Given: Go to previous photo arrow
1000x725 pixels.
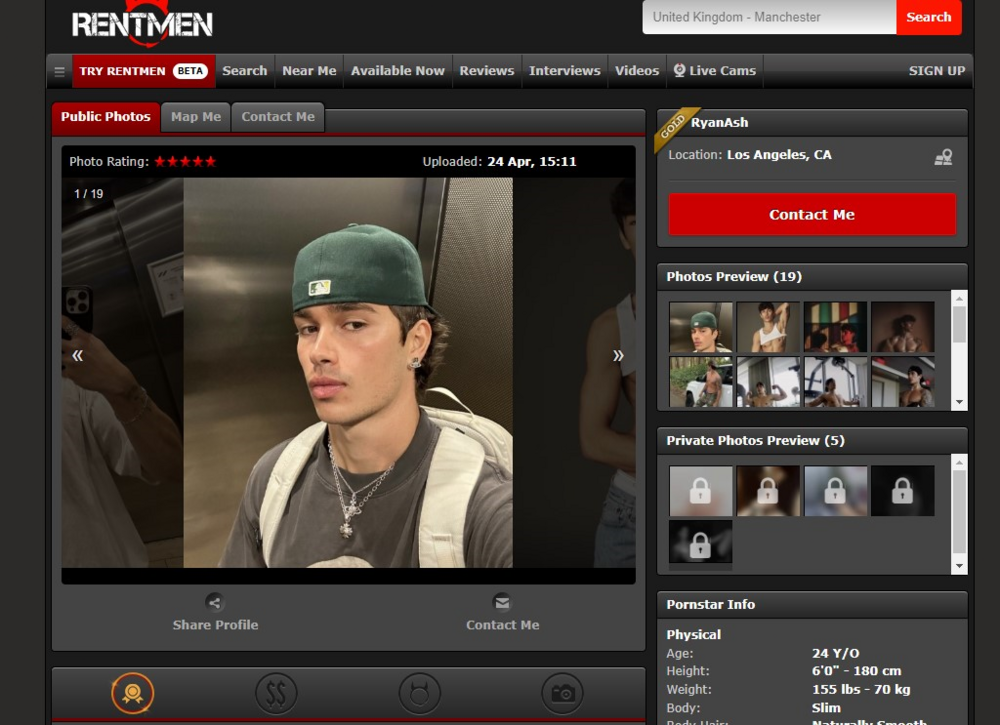Looking at the screenshot, I should [x=77, y=355].
